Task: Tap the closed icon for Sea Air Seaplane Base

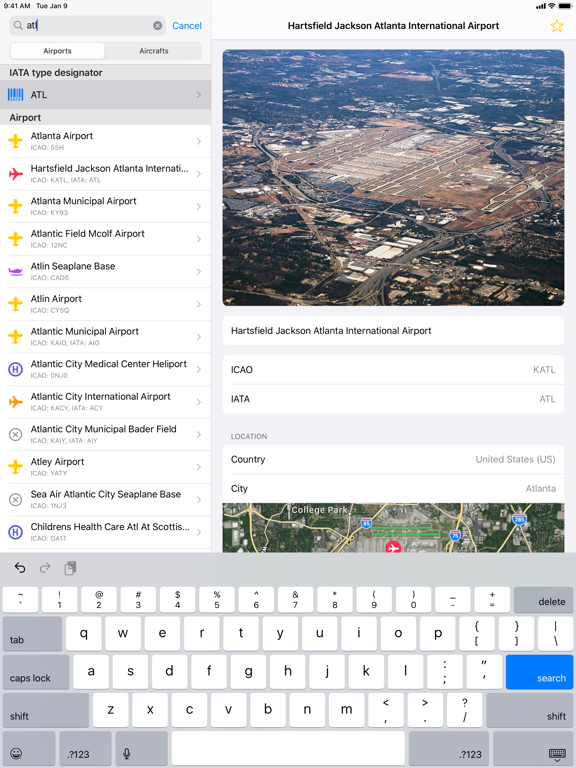Action: coord(16,500)
